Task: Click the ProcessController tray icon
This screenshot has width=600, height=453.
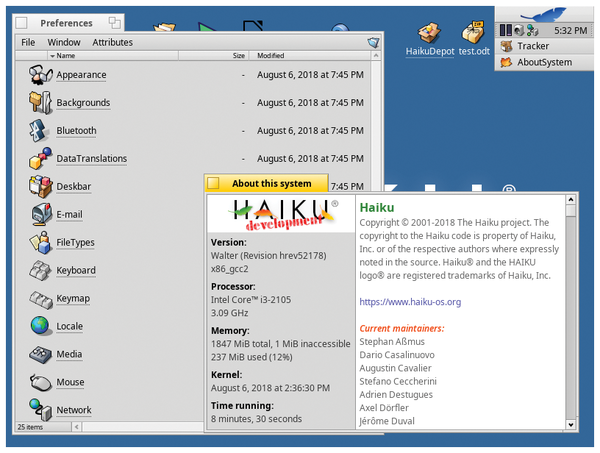Action: 506,30
